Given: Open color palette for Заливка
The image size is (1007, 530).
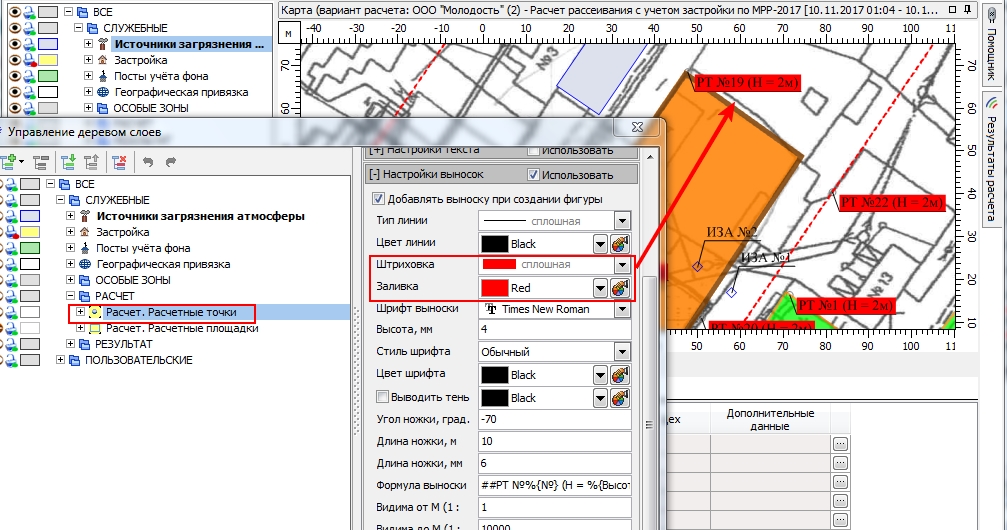Looking at the screenshot, I should 620,288.
